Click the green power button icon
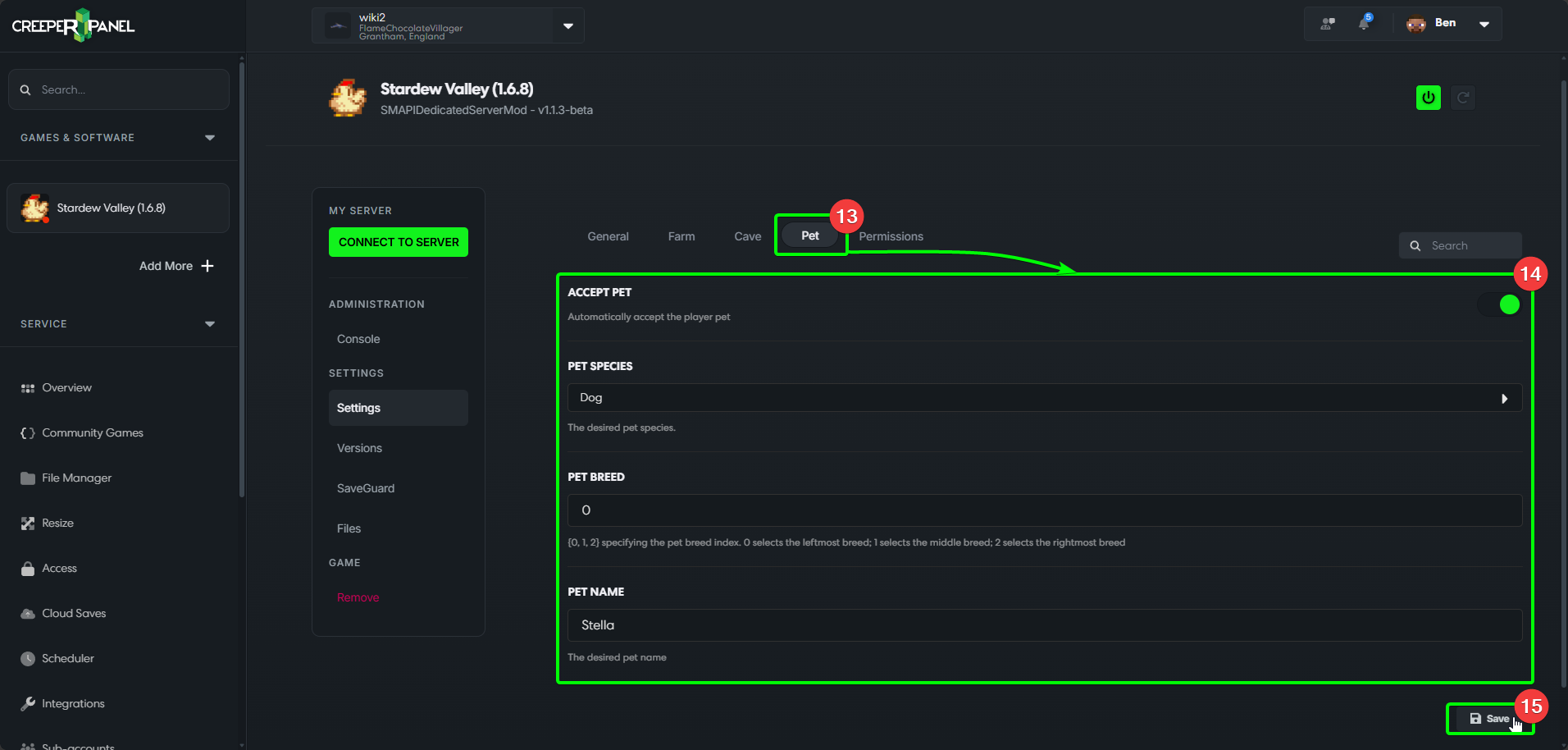1568x750 pixels. pyautogui.click(x=1428, y=98)
